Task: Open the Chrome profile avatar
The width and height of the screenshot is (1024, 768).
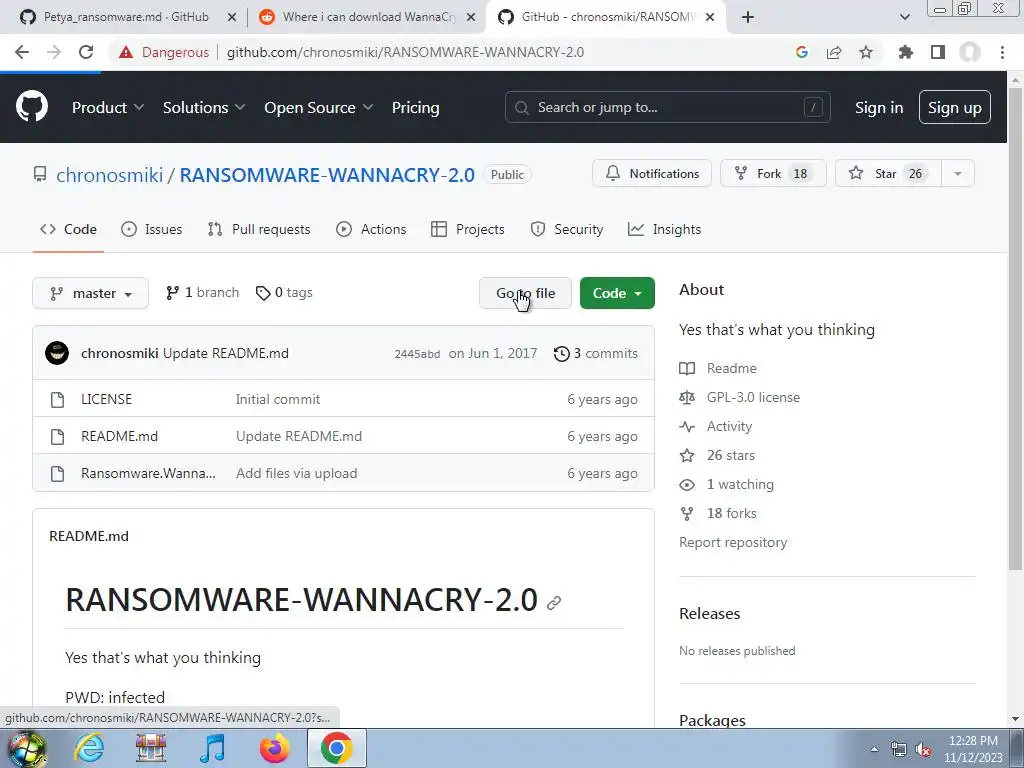Action: (970, 52)
